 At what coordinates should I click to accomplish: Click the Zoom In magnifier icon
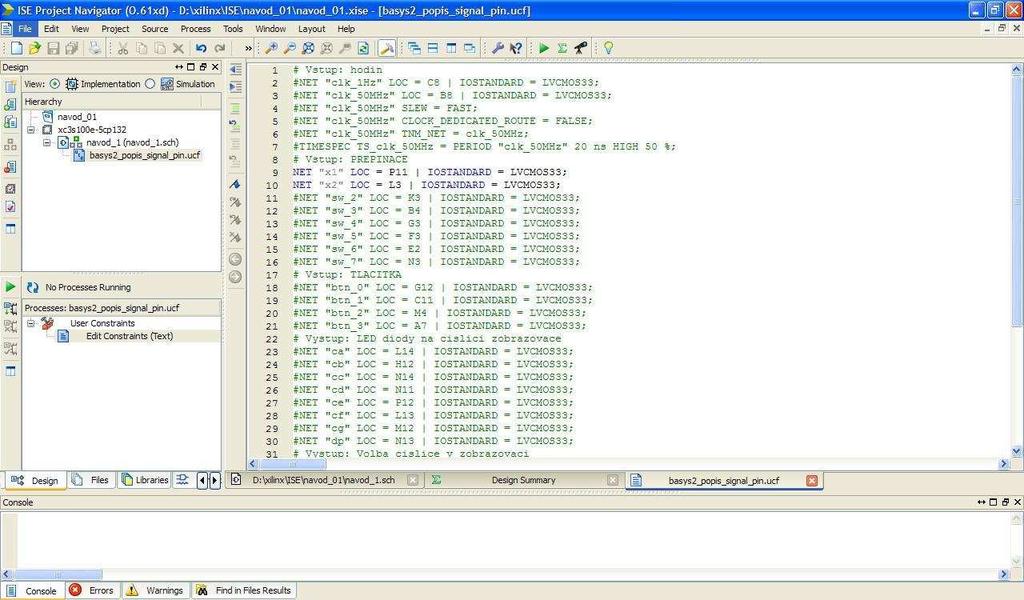(271, 48)
